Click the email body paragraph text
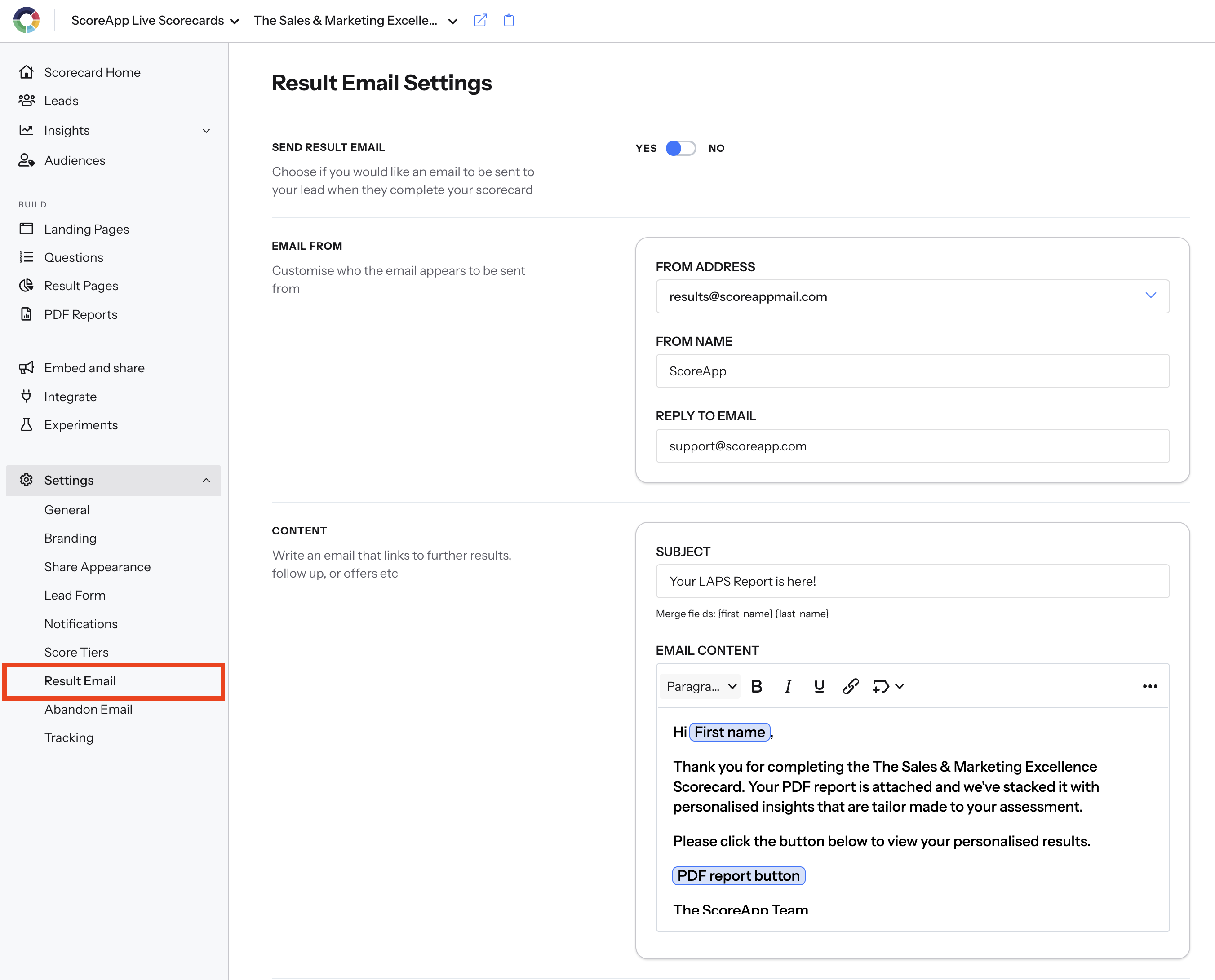1215x980 pixels. click(x=885, y=786)
